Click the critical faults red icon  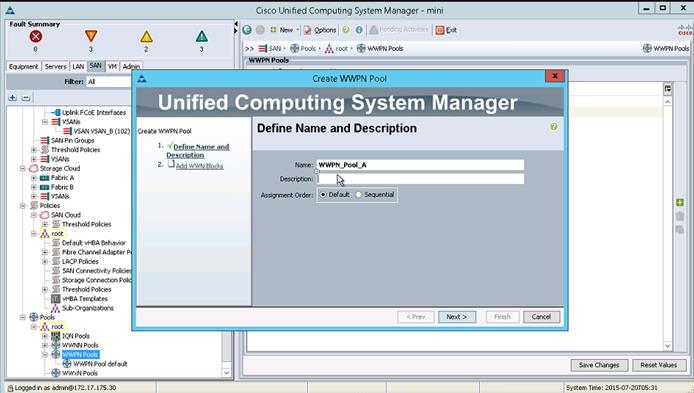pos(35,37)
